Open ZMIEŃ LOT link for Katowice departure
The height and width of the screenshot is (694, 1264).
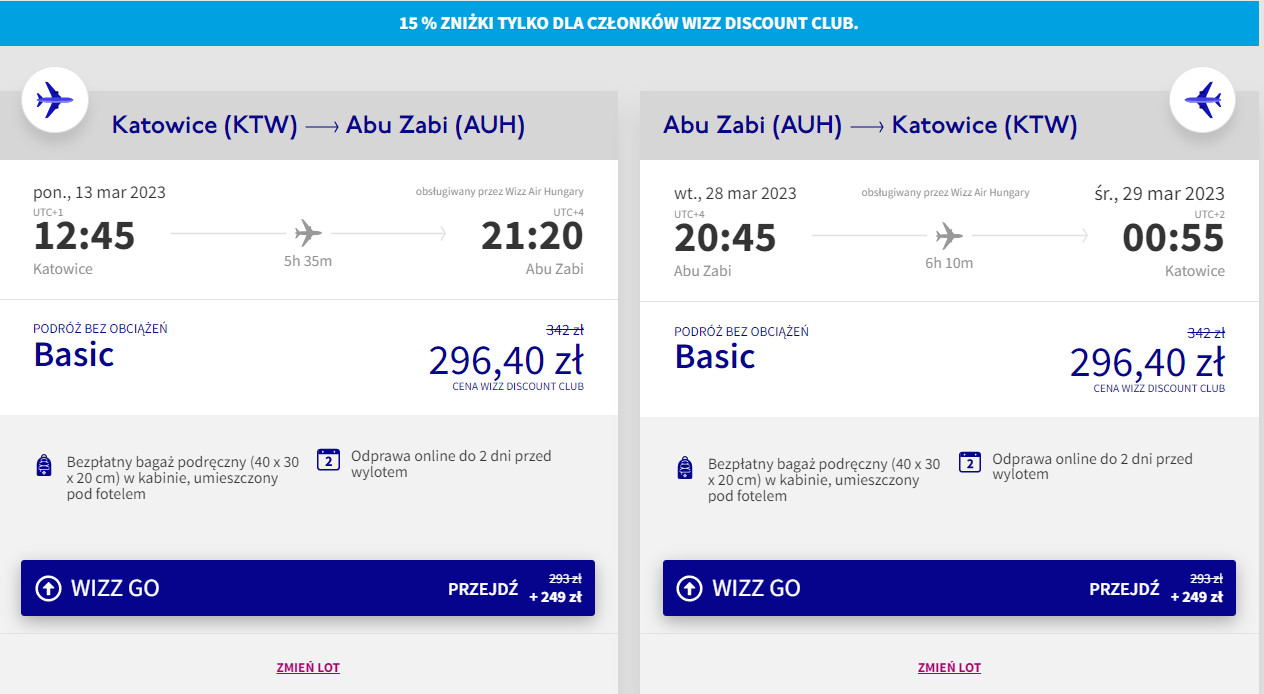click(308, 667)
